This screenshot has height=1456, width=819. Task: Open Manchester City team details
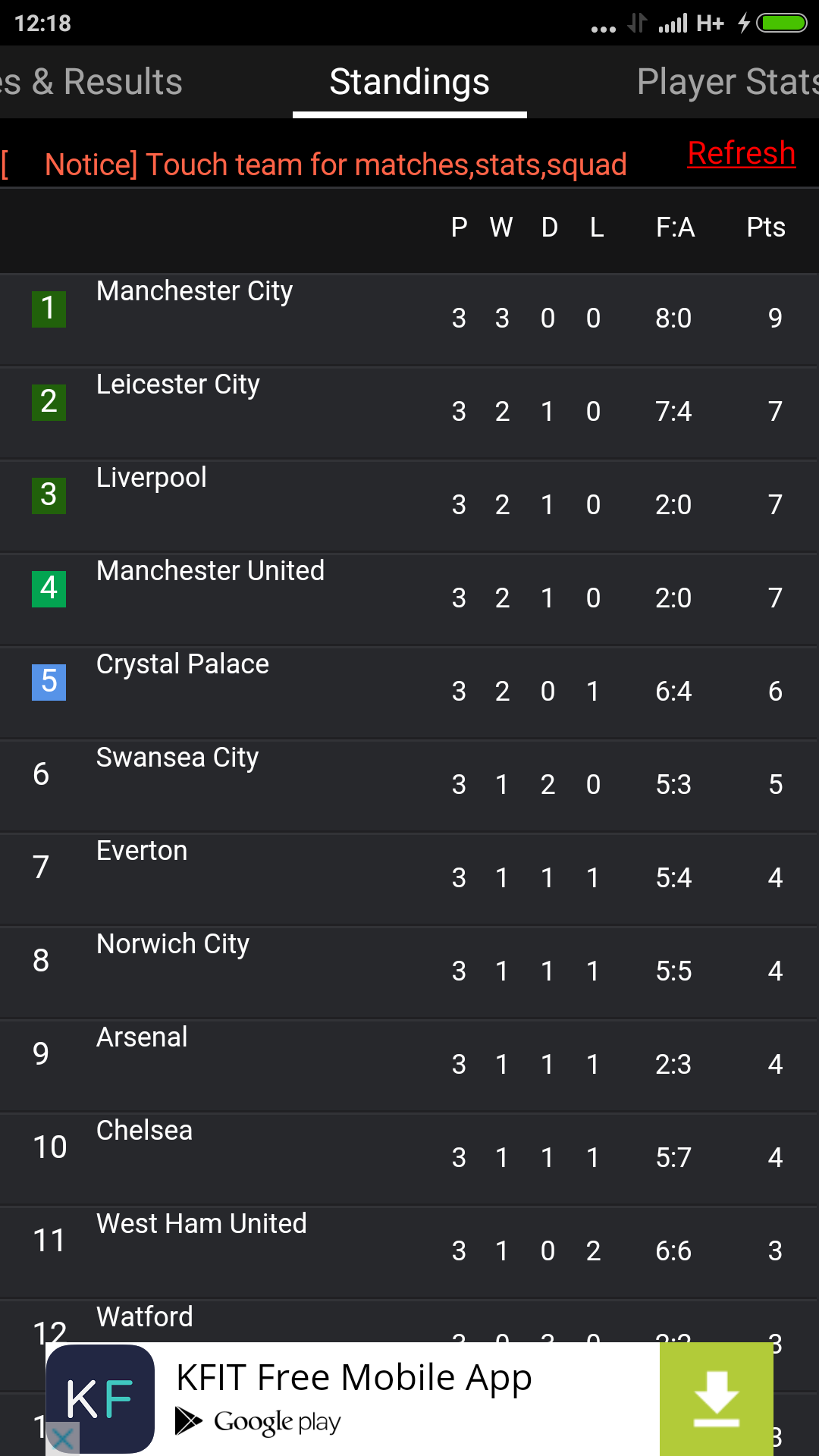click(194, 292)
